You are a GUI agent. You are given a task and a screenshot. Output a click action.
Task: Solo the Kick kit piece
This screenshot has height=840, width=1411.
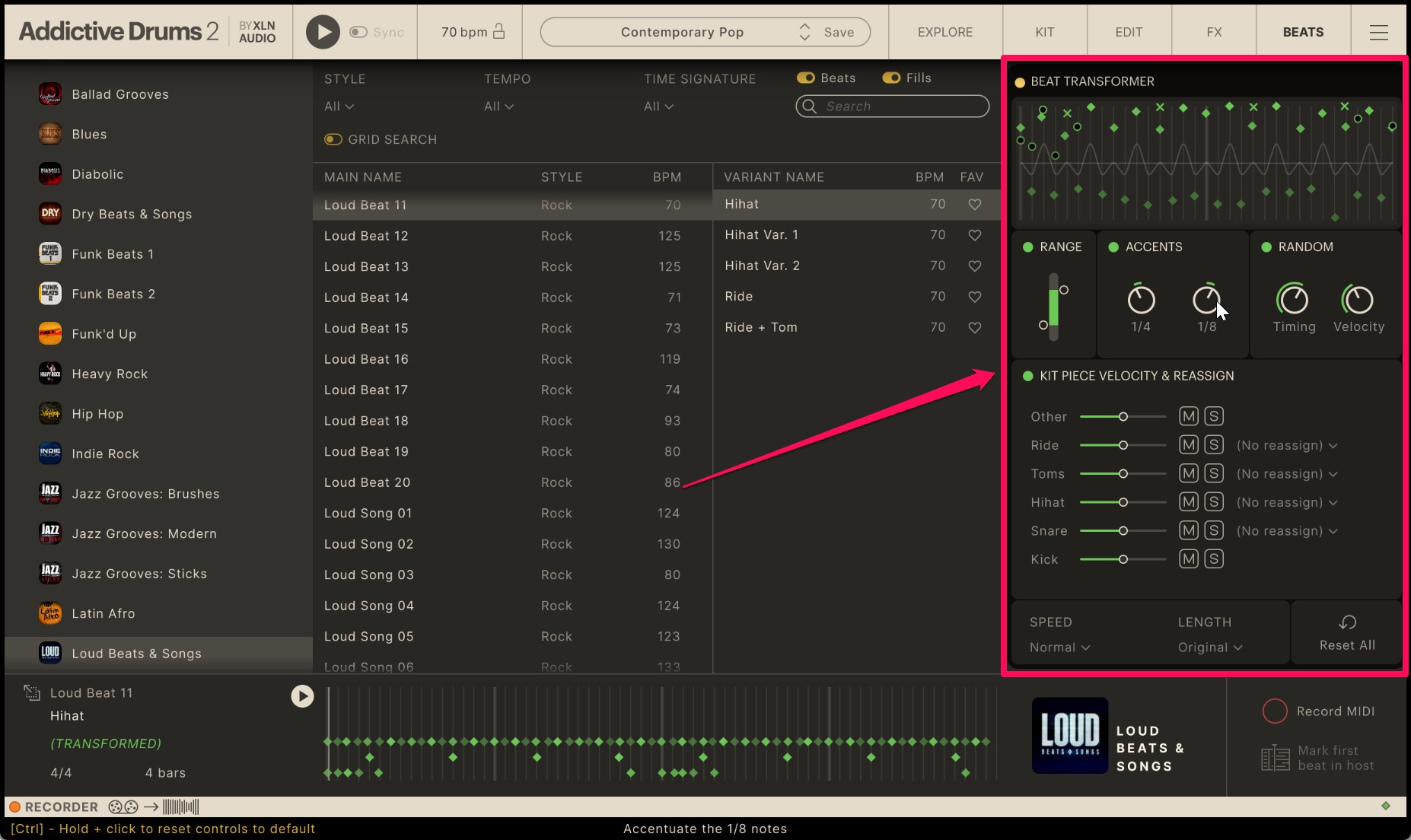[x=1214, y=559]
